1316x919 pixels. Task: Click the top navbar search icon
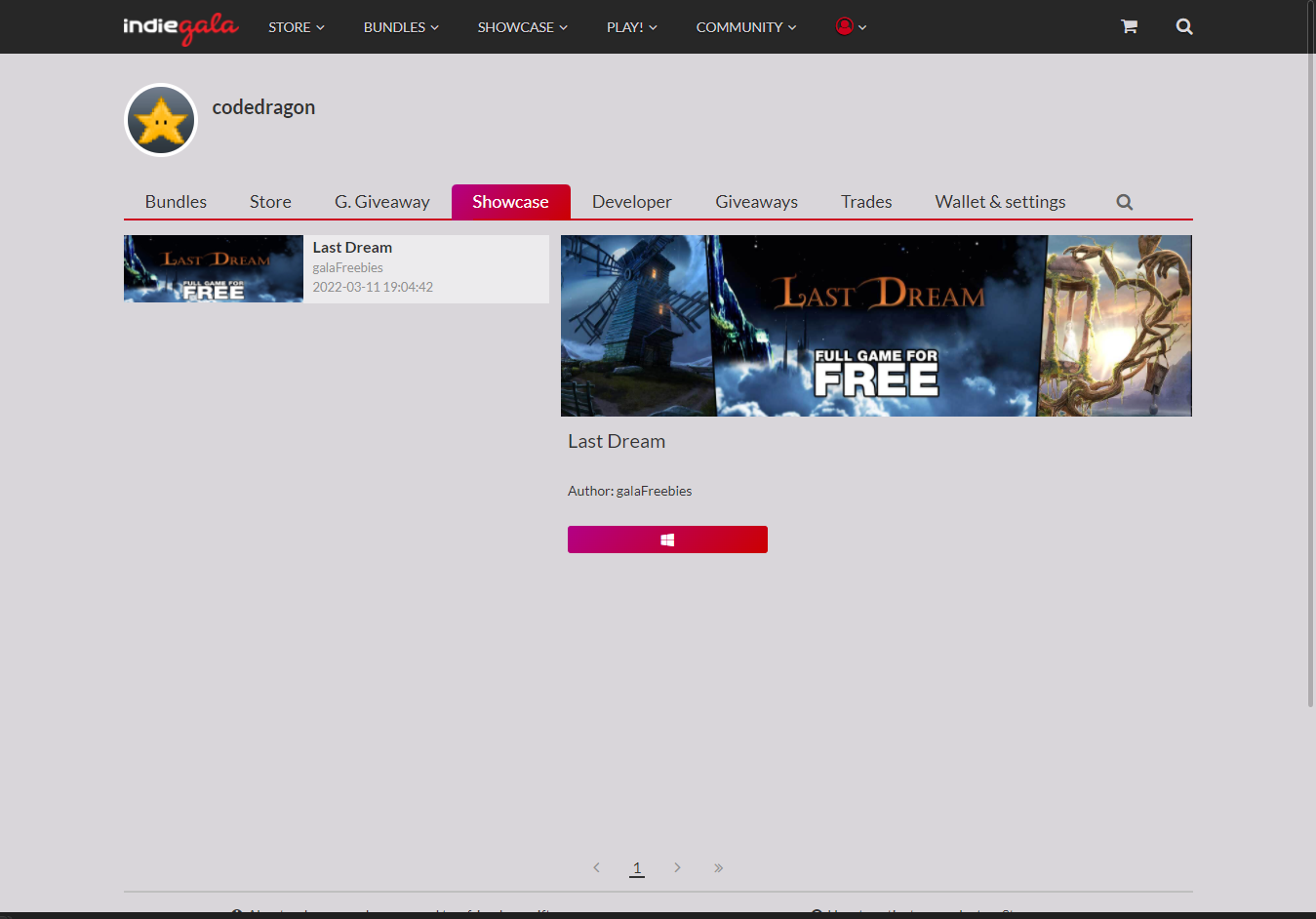pos(1184,26)
